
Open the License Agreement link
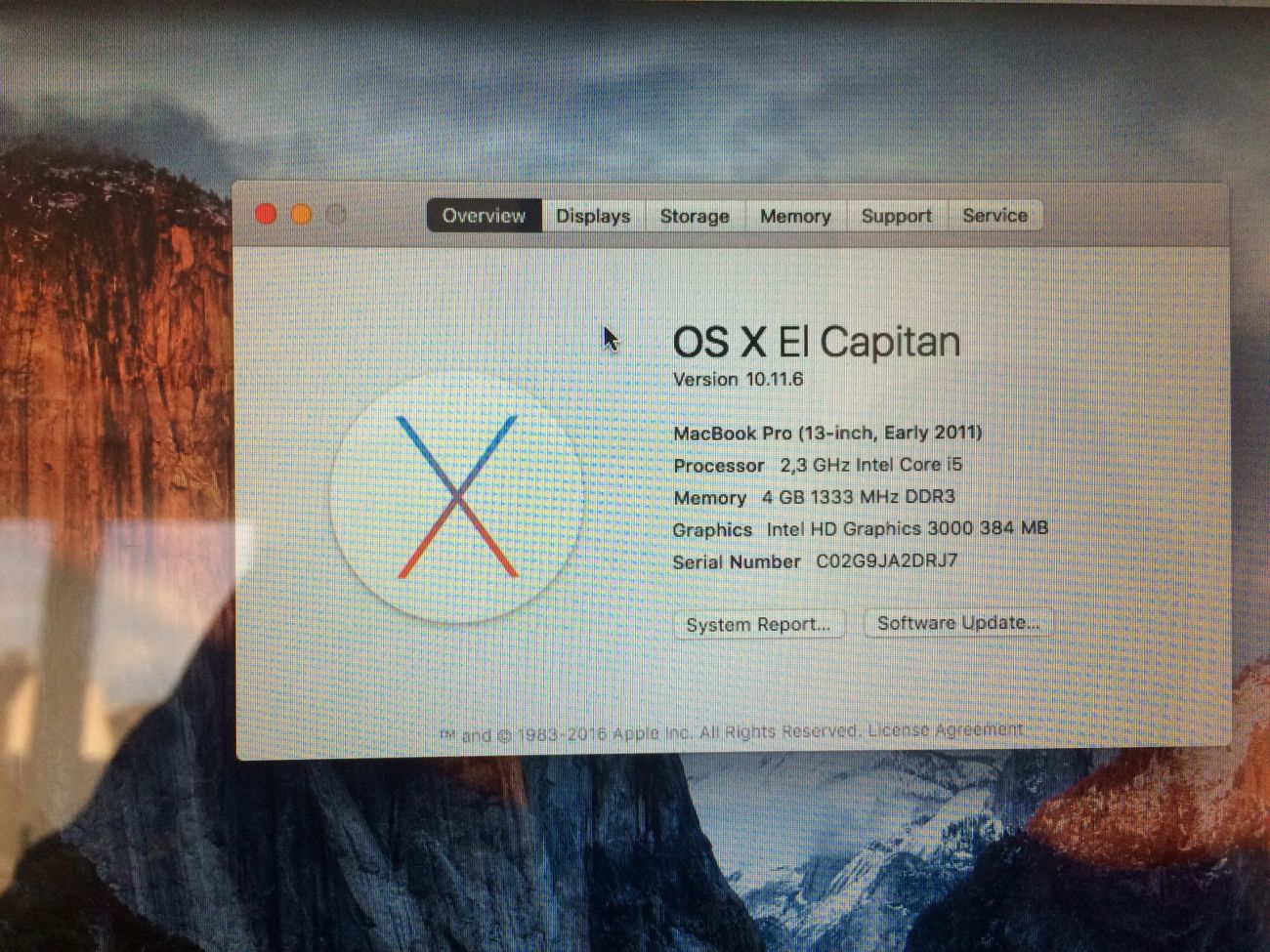pos(946,729)
